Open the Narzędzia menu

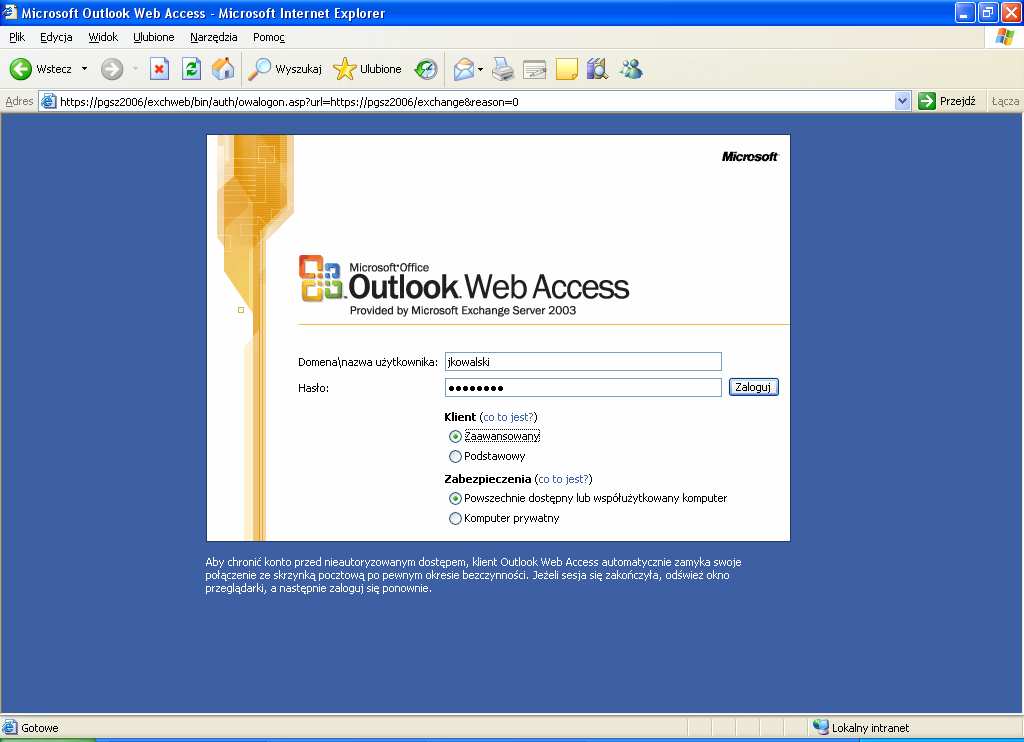214,37
